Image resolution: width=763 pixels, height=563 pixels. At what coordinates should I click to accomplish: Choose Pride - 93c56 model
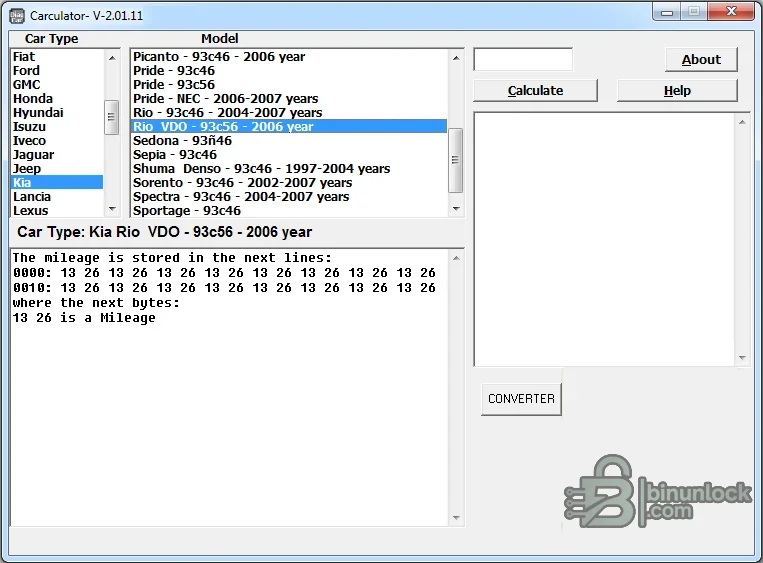click(x=289, y=85)
